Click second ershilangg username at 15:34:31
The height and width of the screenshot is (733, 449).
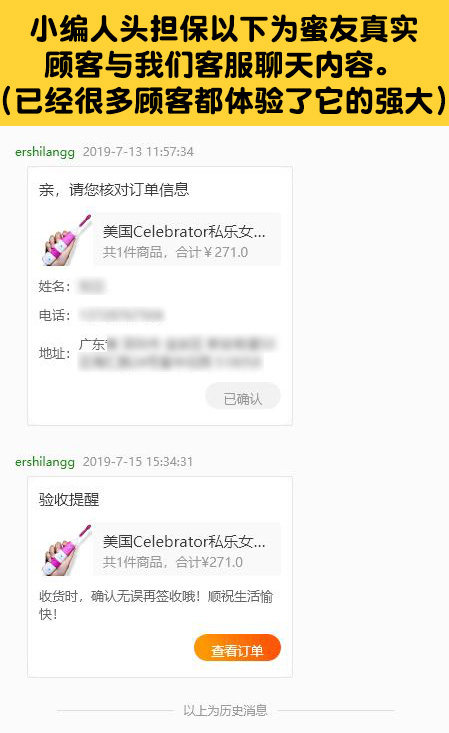[x=45, y=462]
